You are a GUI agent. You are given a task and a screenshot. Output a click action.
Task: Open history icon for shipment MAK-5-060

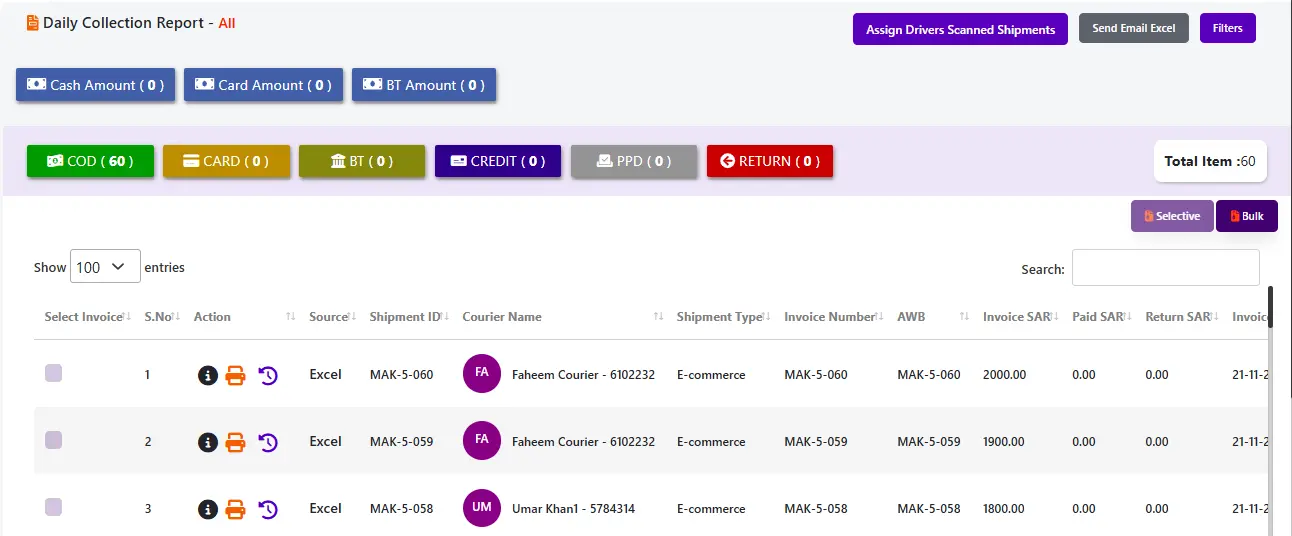(x=268, y=375)
